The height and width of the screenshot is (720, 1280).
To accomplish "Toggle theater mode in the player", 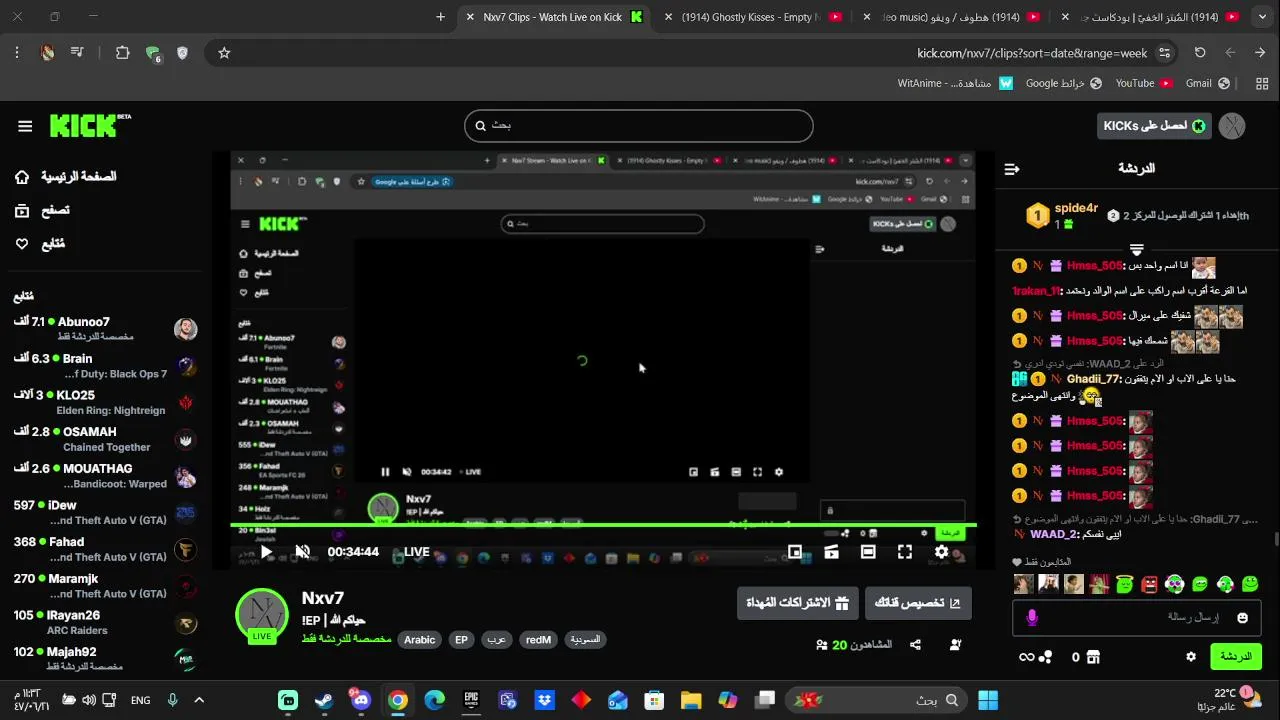I will click(x=868, y=552).
